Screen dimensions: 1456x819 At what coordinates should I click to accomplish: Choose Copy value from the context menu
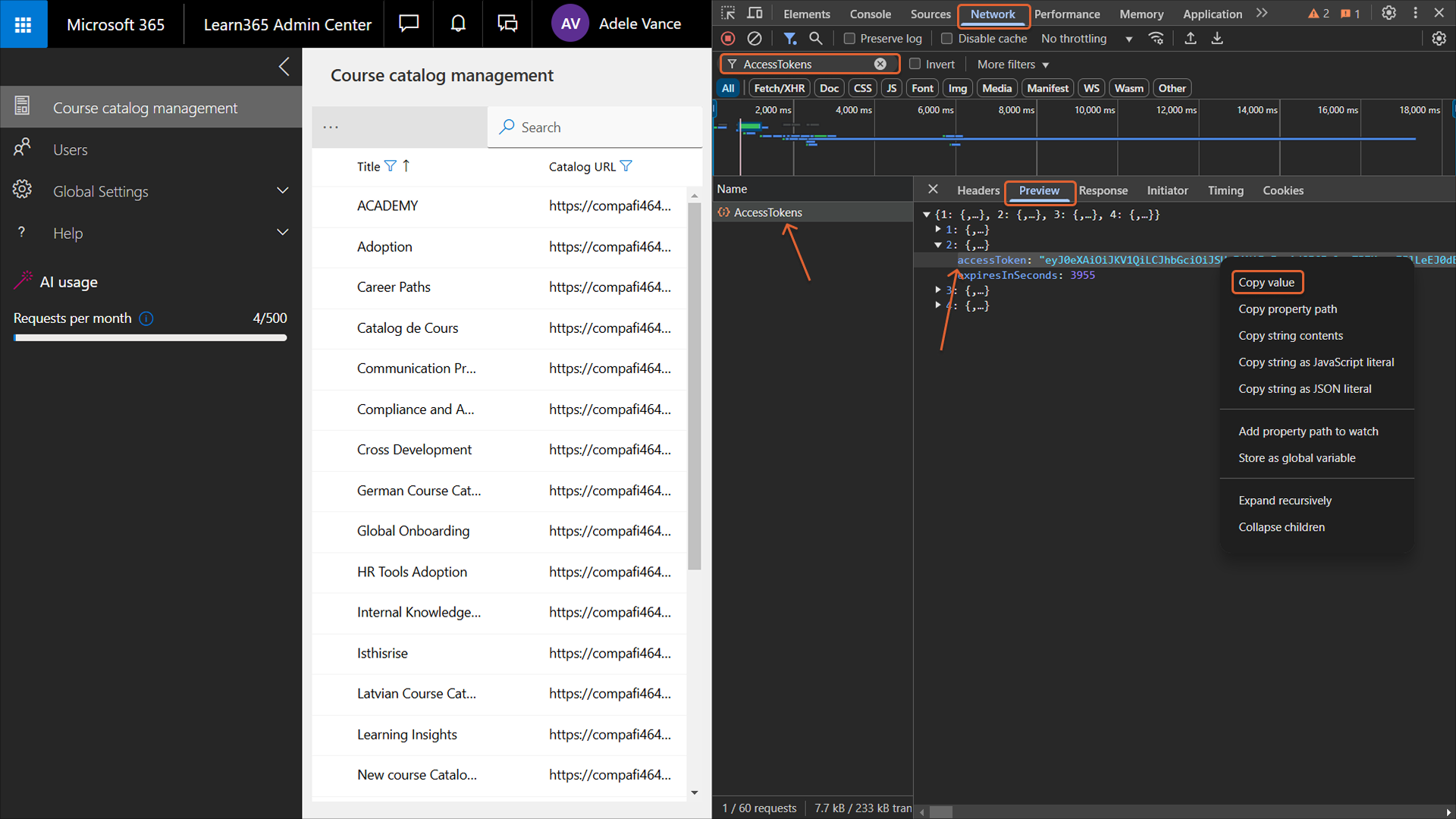[1266, 282]
